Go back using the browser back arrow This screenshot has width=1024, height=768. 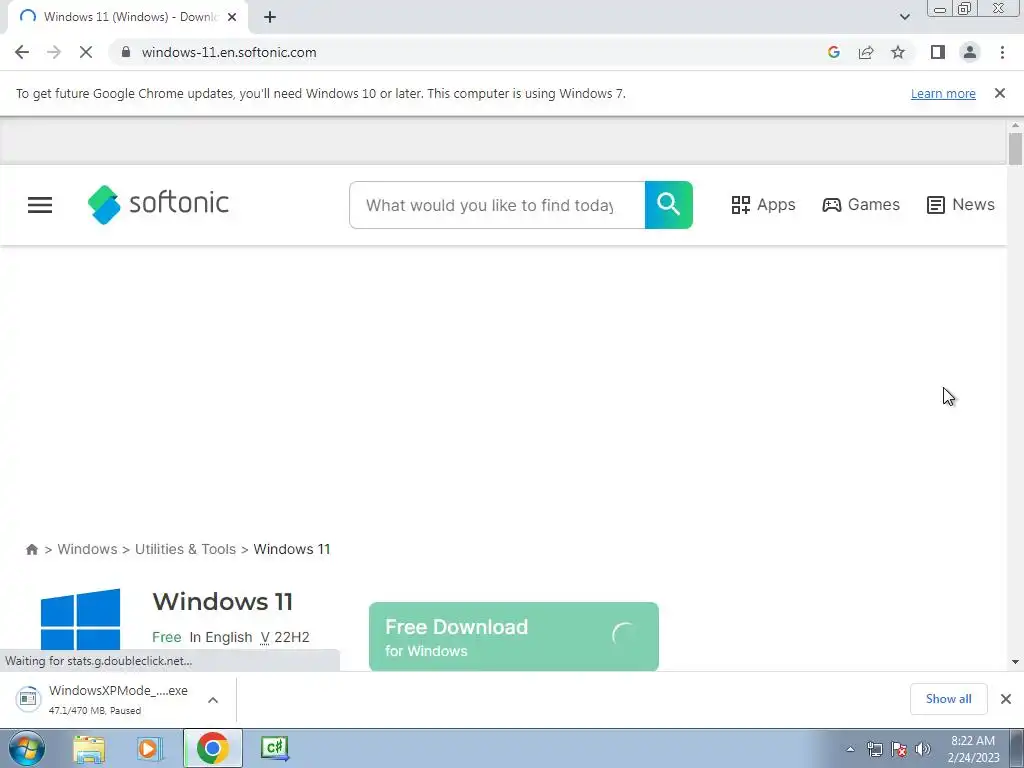[x=22, y=52]
